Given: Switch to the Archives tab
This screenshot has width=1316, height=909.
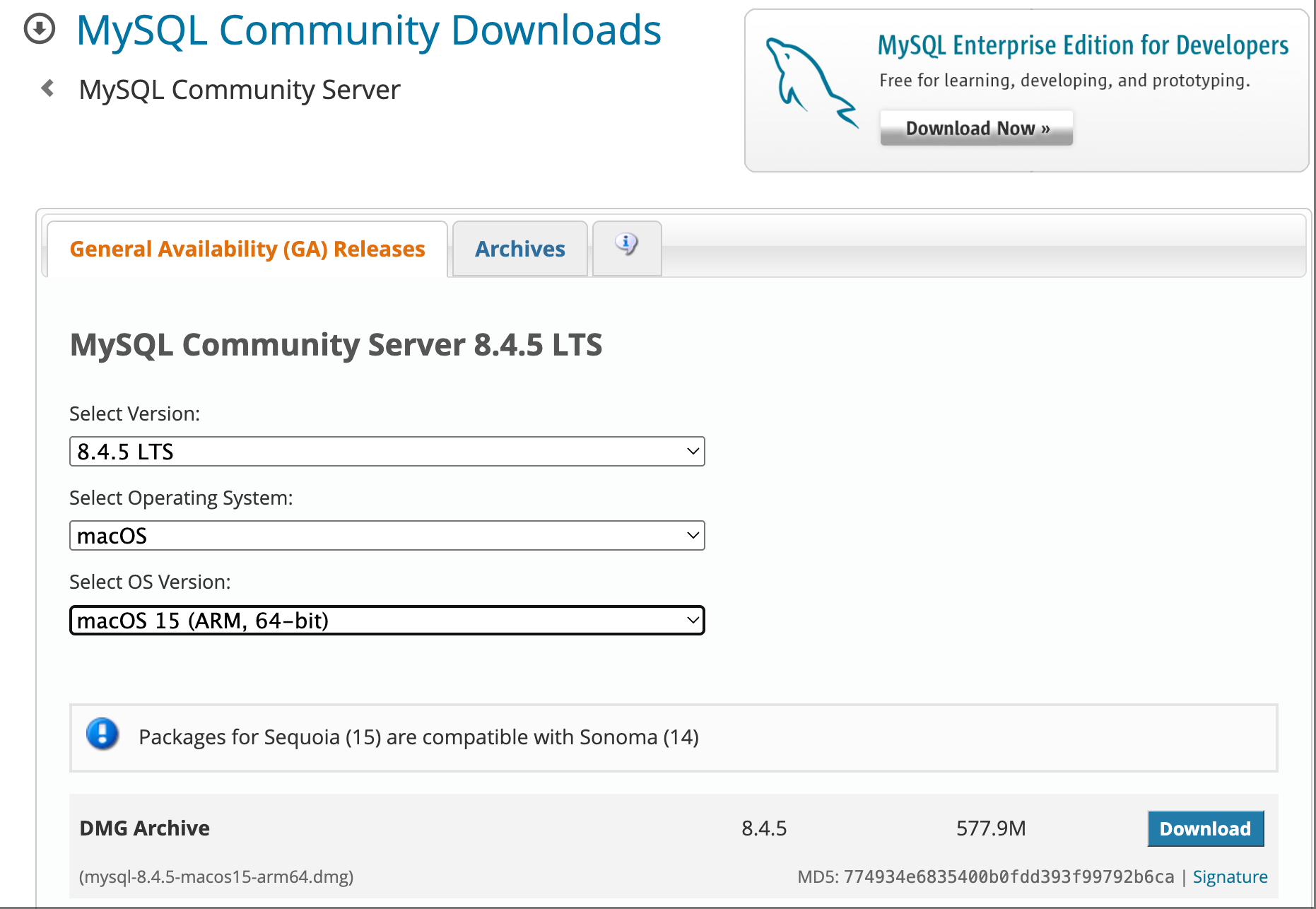Looking at the screenshot, I should (519, 248).
